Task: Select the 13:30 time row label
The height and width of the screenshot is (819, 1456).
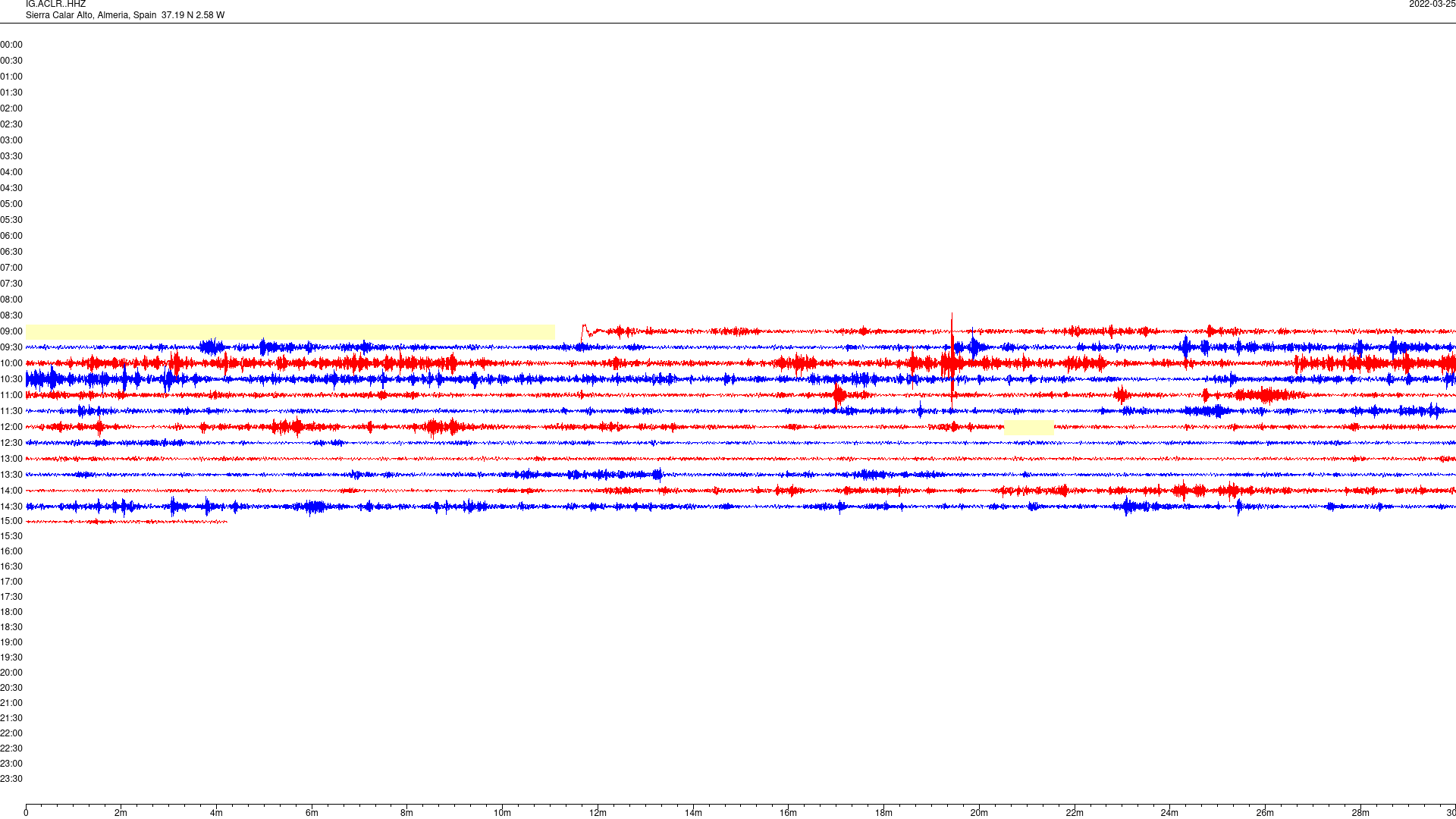Action: 11,475
